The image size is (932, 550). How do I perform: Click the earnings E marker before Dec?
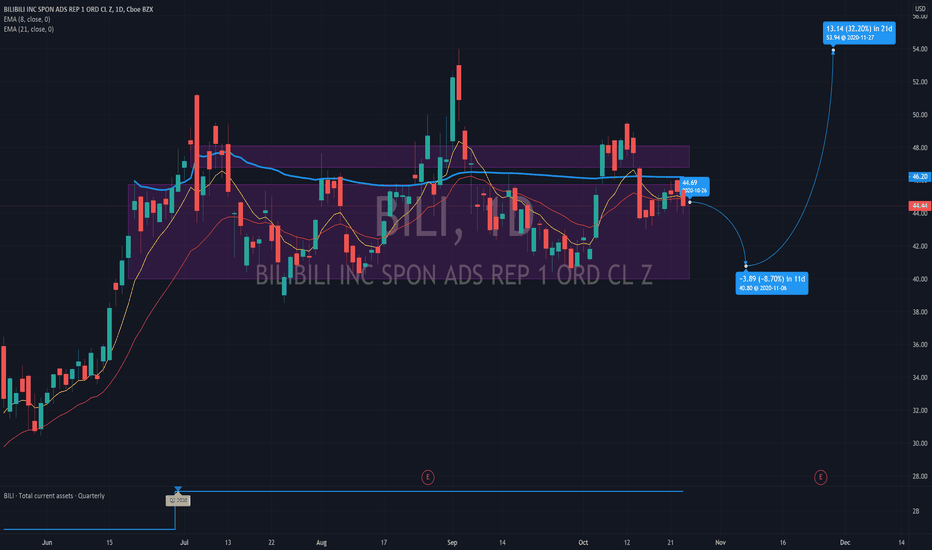(820, 477)
